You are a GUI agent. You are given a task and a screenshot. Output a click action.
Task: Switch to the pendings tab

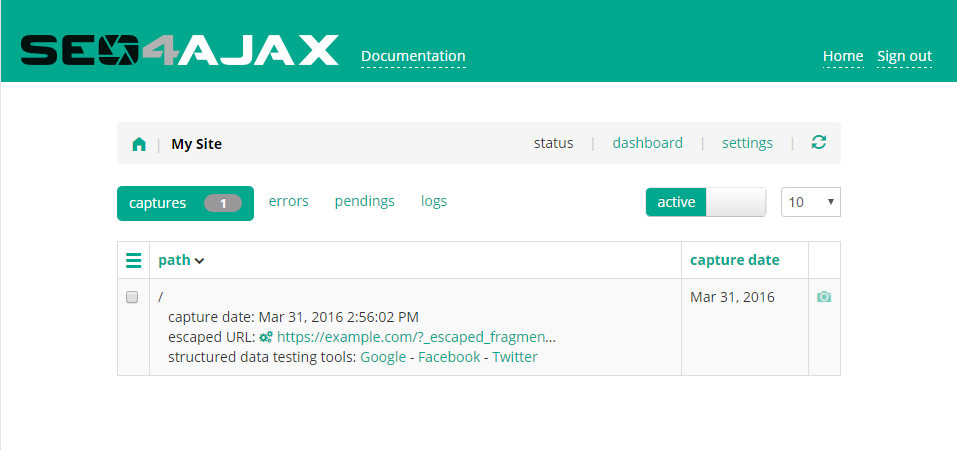[x=364, y=201]
